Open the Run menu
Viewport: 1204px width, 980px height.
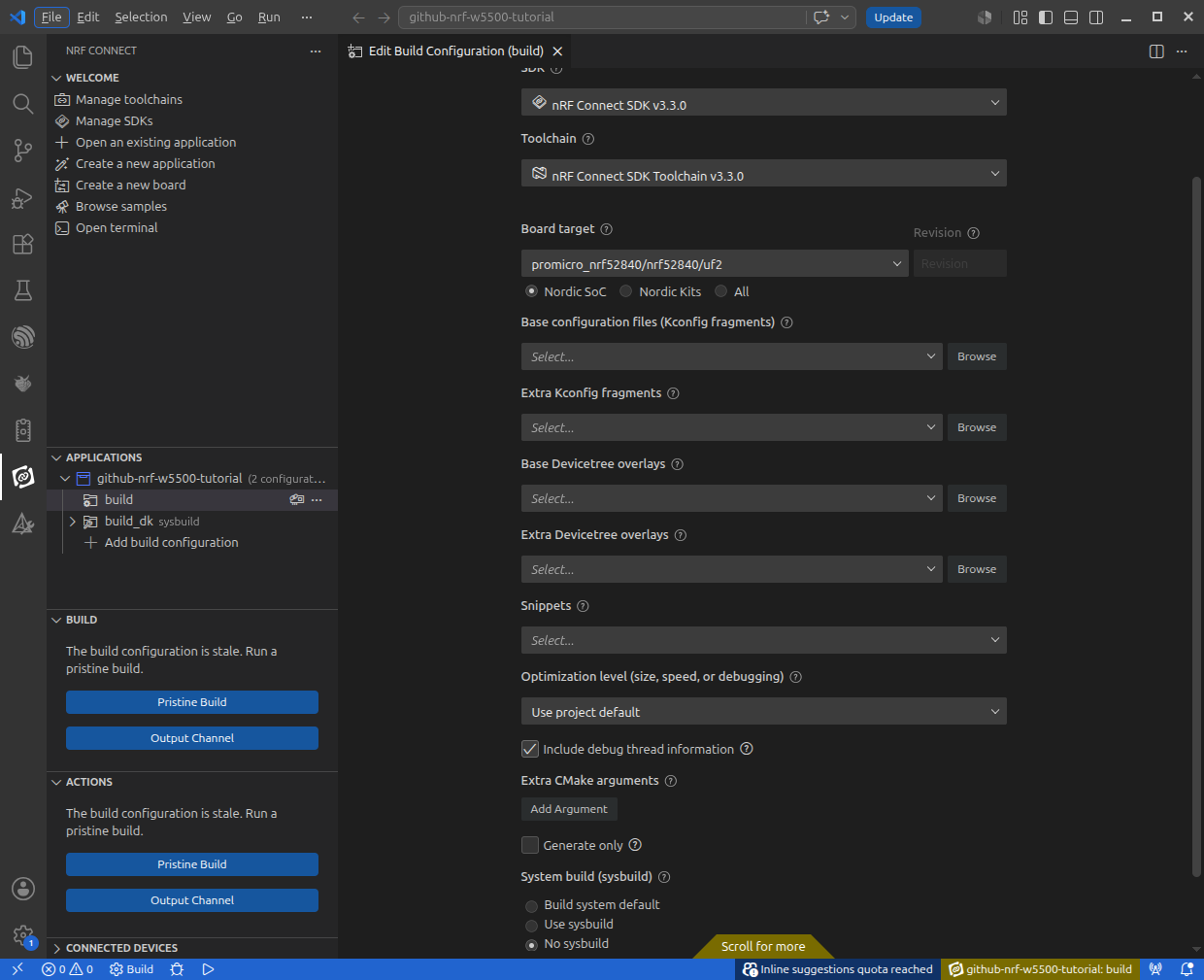pos(269,17)
